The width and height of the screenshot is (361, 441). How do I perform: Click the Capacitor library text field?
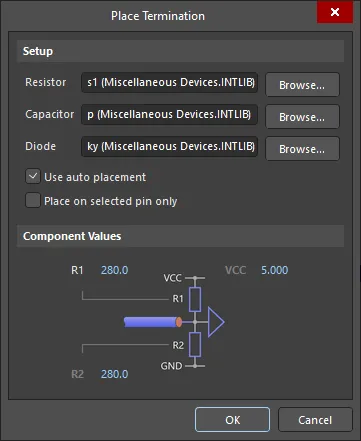[170, 114]
